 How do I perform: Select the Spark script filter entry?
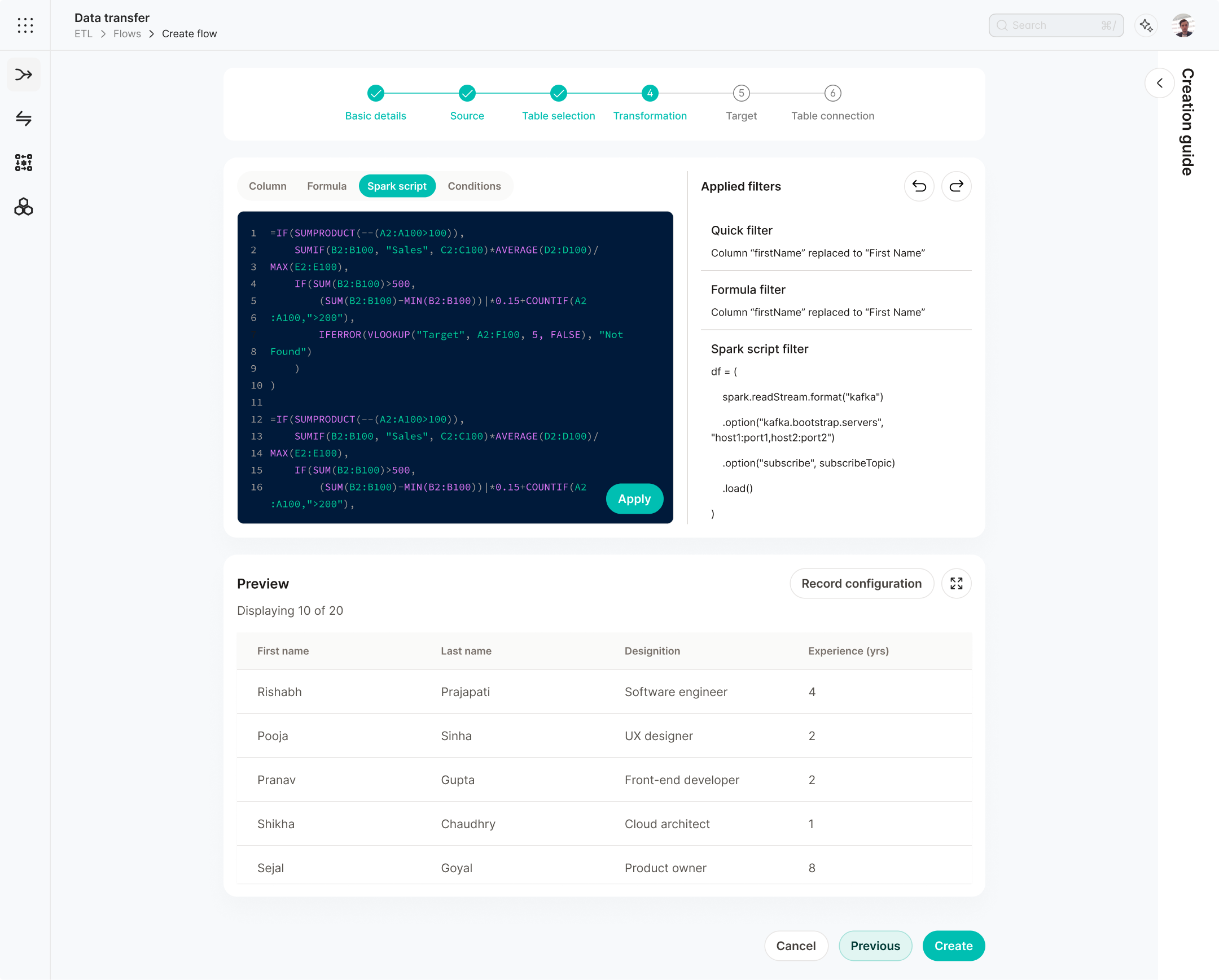[x=836, y=431]
